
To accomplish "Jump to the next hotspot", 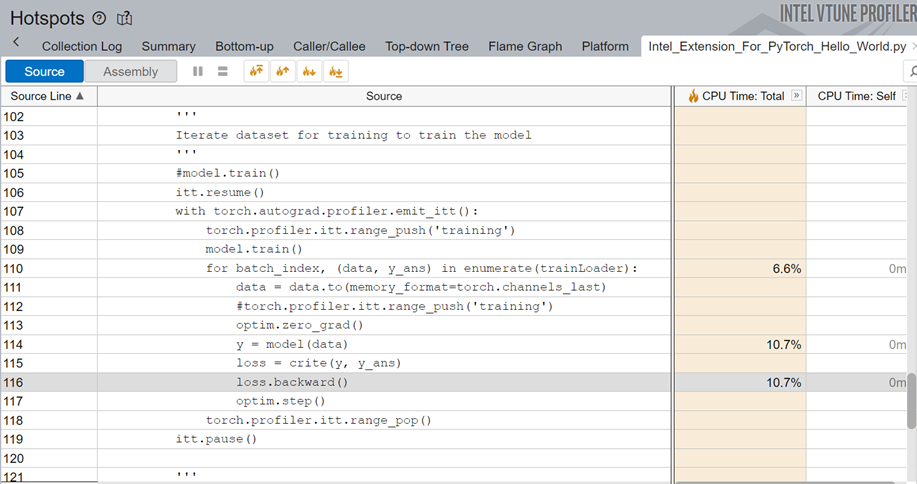I will [310, 71].
